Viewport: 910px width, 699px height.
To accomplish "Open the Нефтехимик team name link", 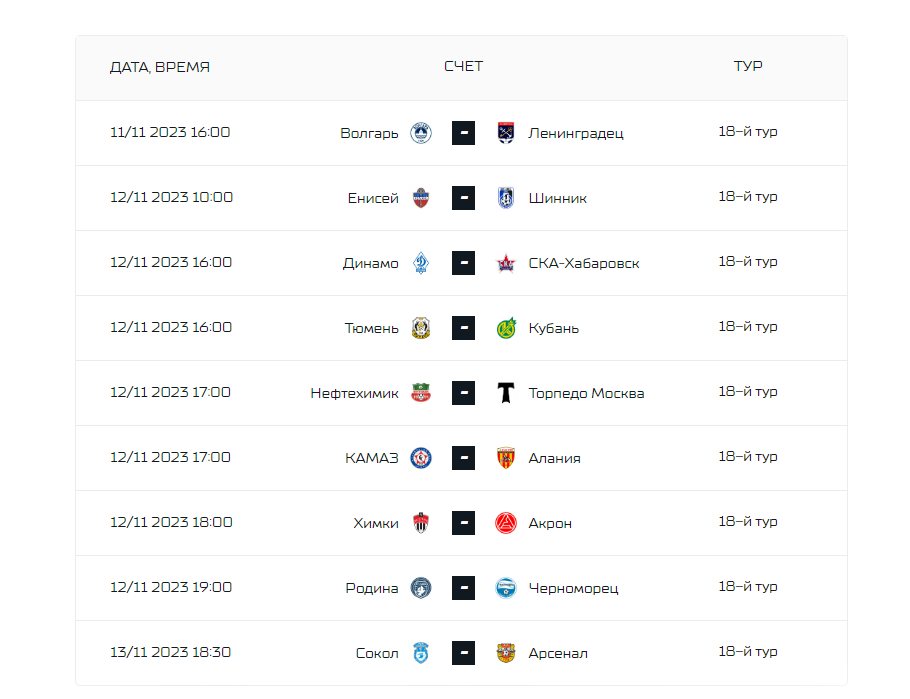I will (x=355, y=394).
